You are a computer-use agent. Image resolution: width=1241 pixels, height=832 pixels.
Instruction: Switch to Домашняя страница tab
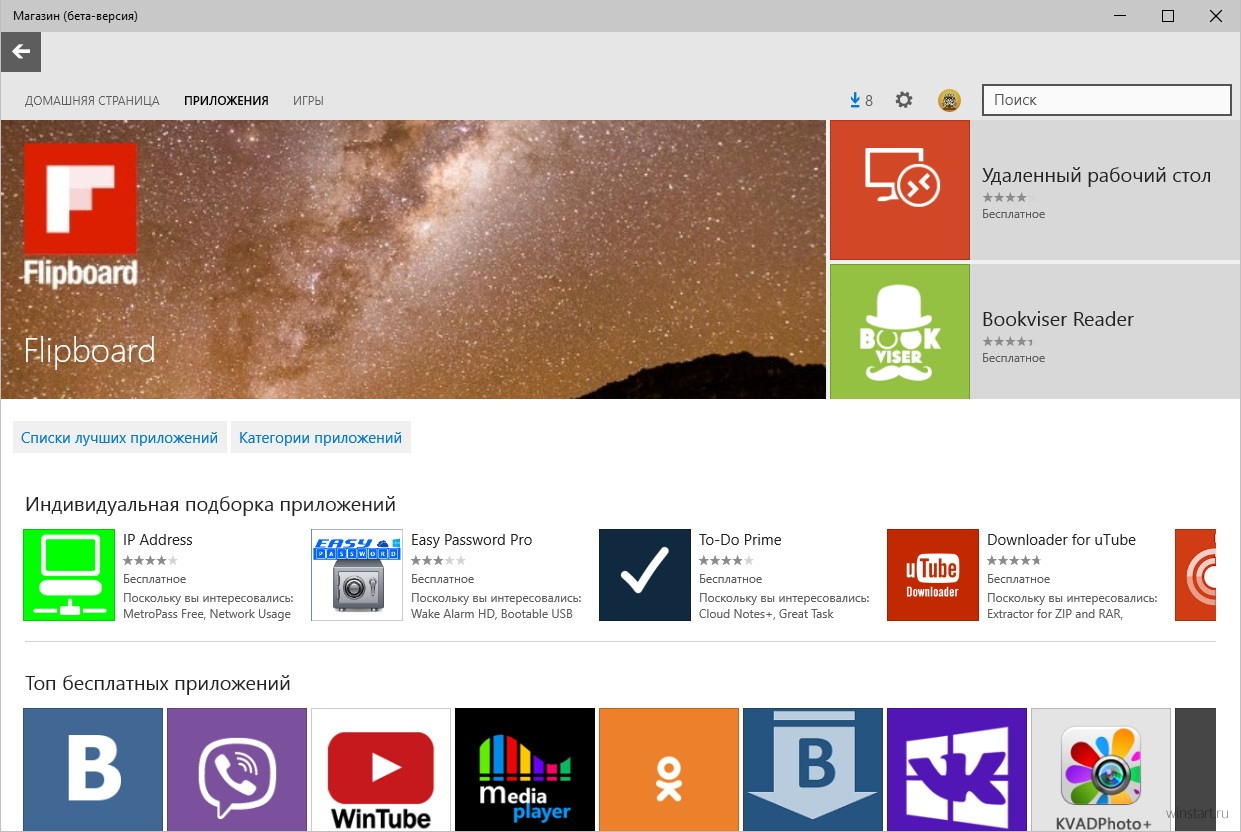click(x=92, y=101)
